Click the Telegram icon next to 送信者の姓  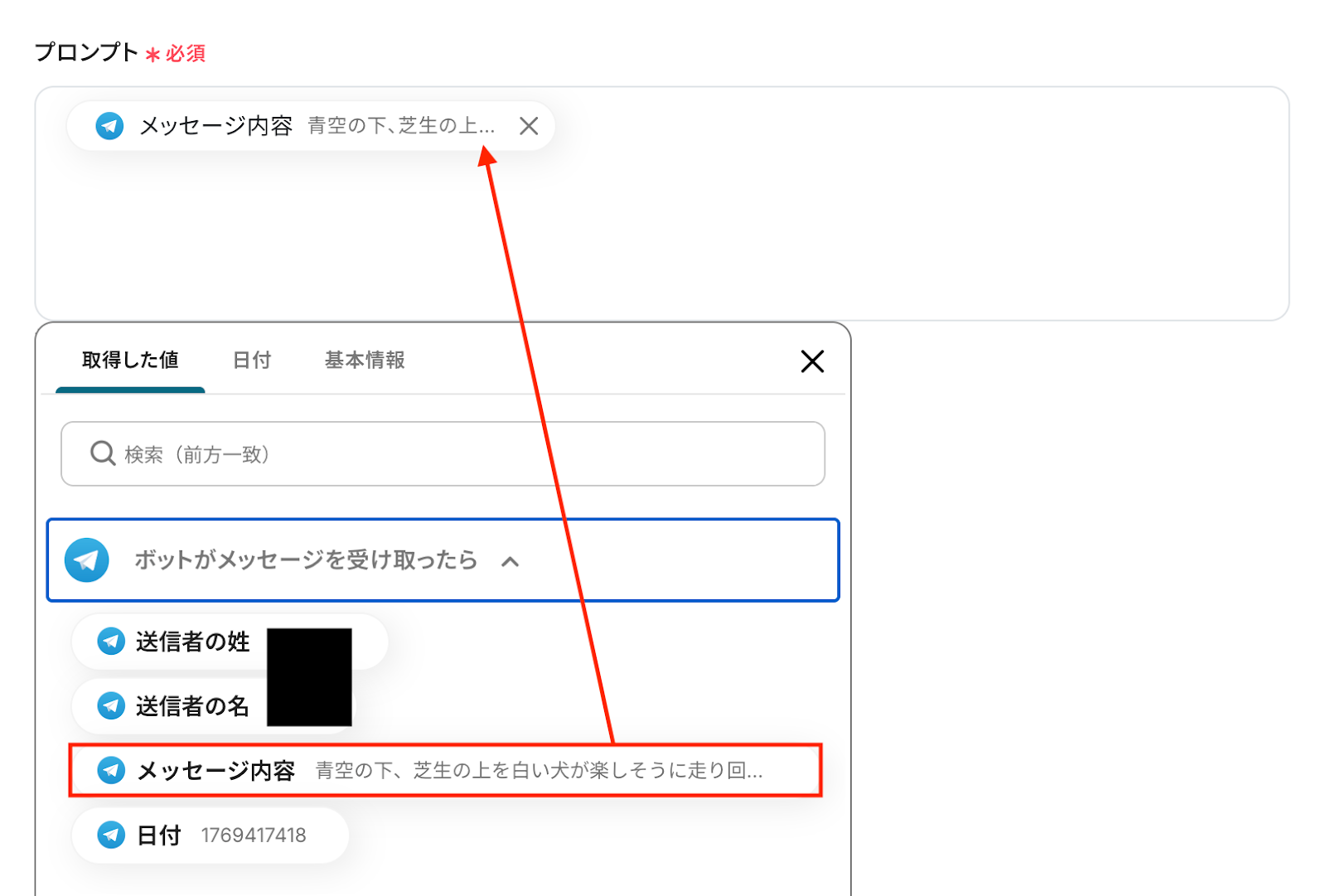click(x=111, y=642)
